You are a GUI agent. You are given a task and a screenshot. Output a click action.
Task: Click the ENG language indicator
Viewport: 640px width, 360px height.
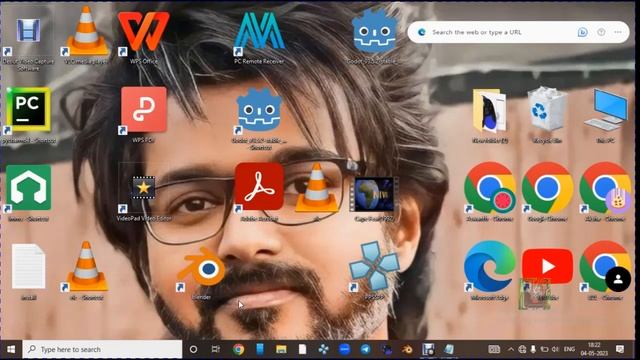569,349
